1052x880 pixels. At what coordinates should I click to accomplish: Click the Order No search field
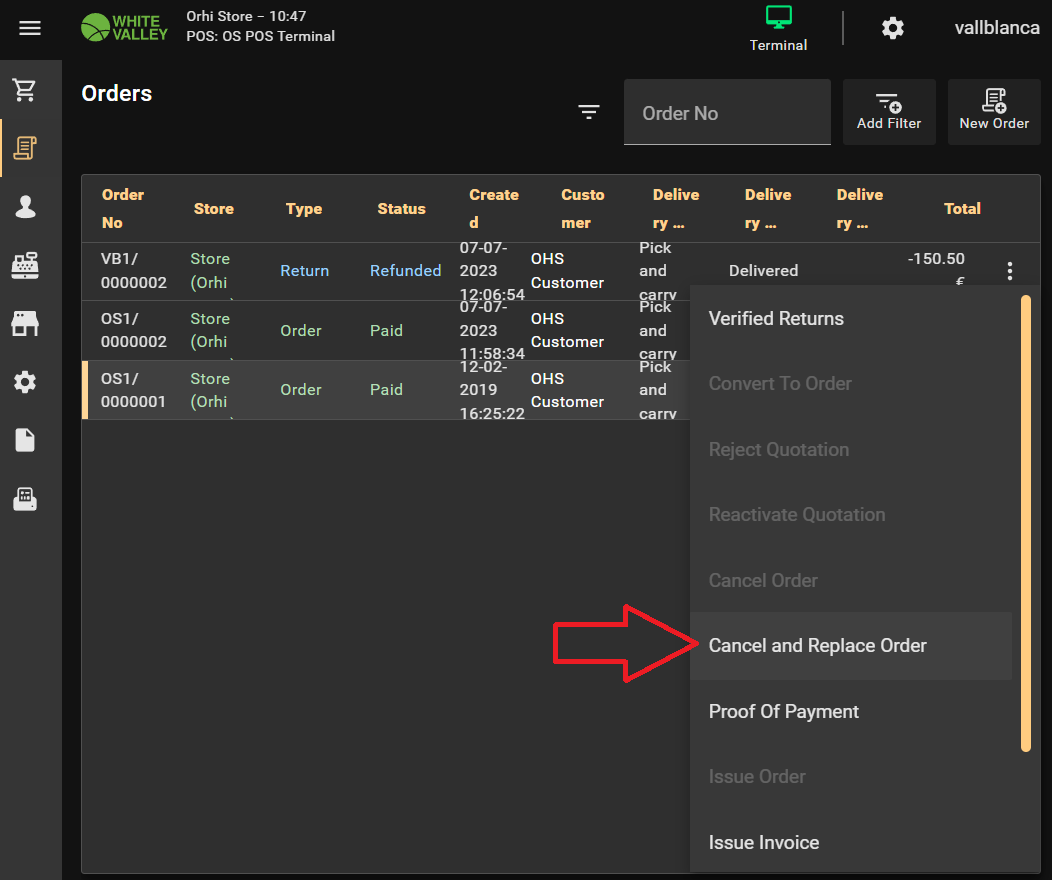tap(727, 113)
